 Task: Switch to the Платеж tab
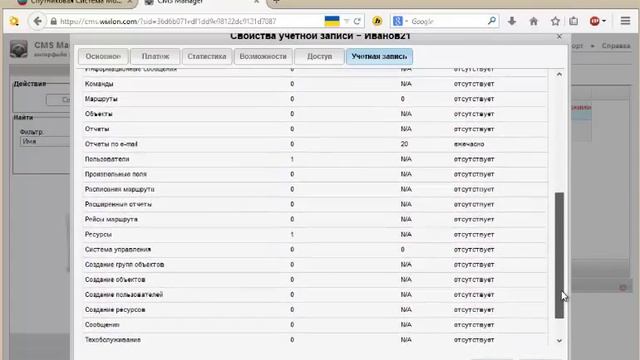[x=155, y=56]
